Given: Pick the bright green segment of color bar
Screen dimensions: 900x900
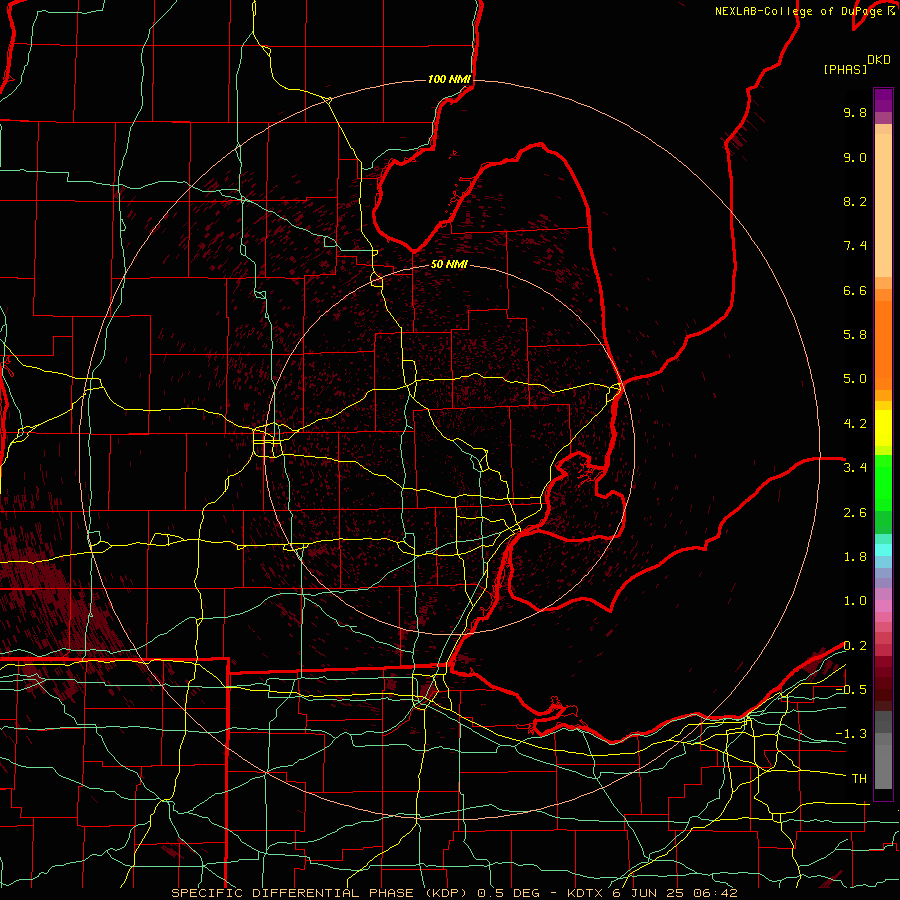Looking at the screenshot, I should (883, 483).
